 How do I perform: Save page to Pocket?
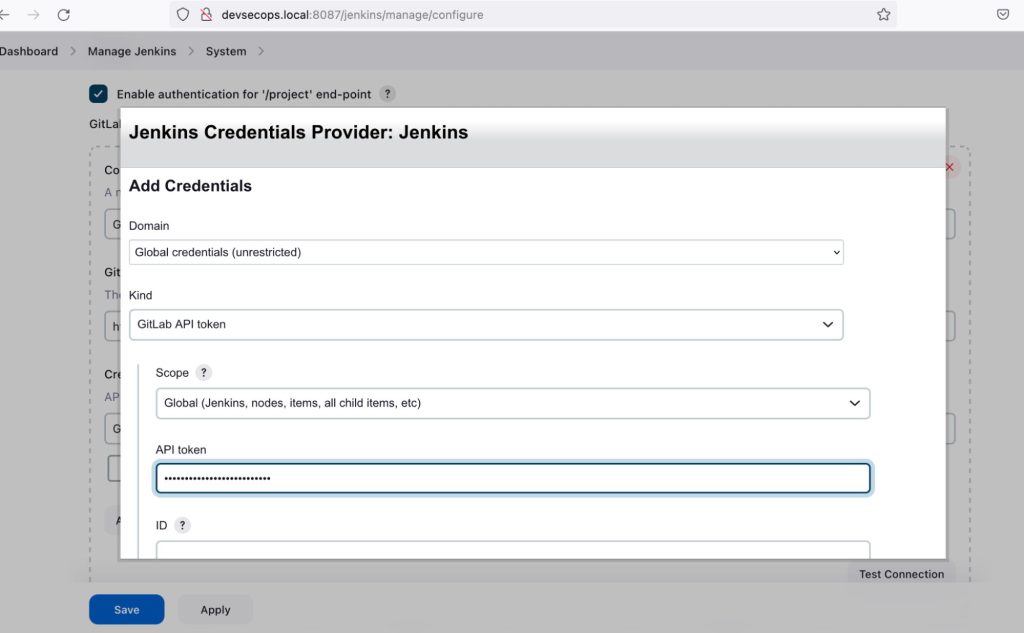tap(1003, 14)
